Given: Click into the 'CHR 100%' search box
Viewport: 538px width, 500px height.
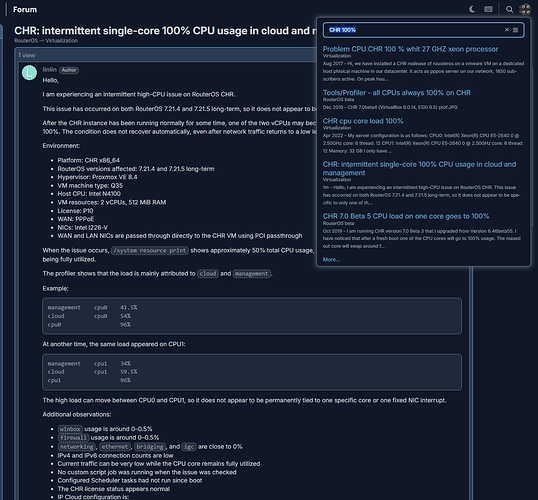Looking at the screenshot, I should (413, 30).
